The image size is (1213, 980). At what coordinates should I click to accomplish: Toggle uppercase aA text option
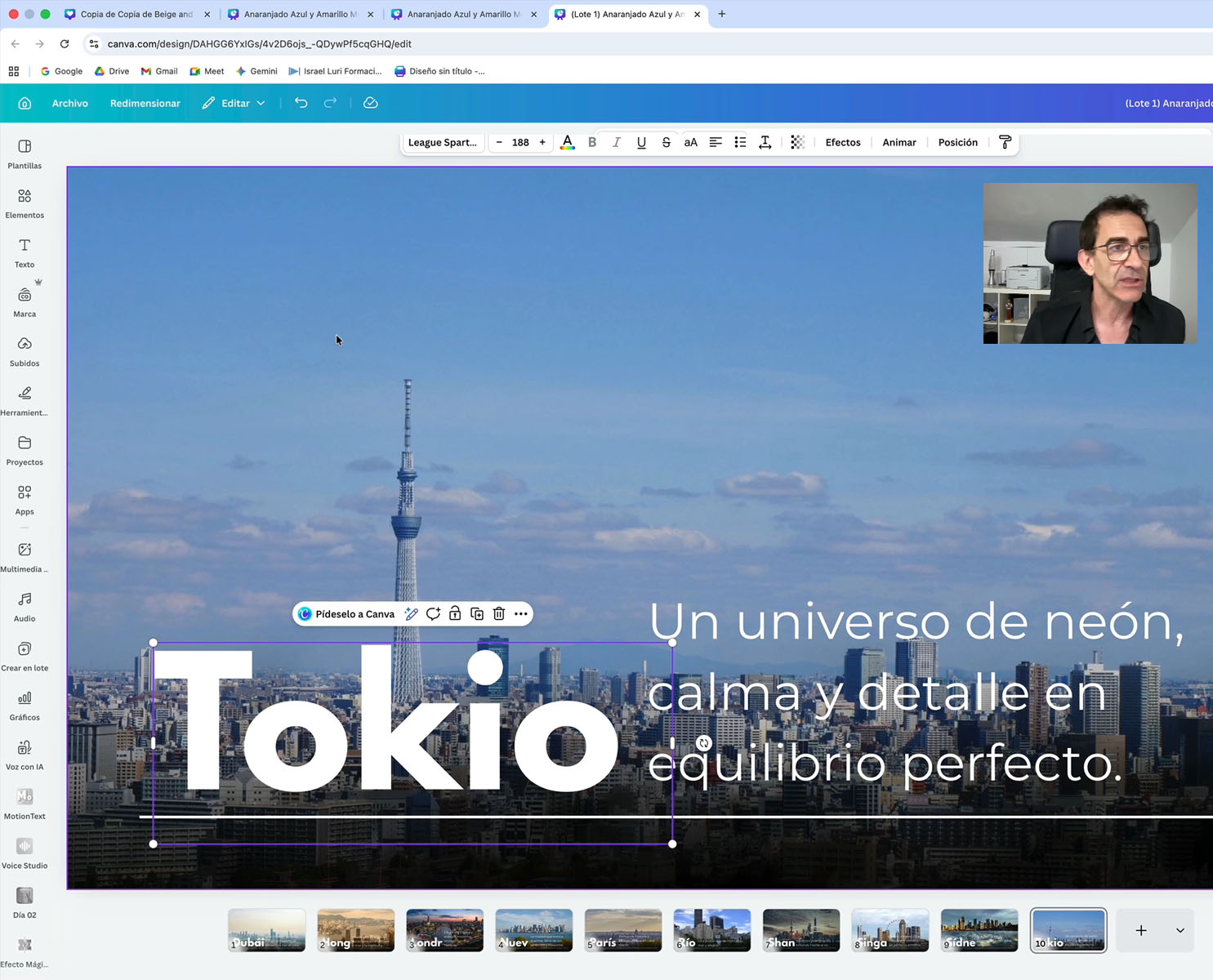click(691, 142)
